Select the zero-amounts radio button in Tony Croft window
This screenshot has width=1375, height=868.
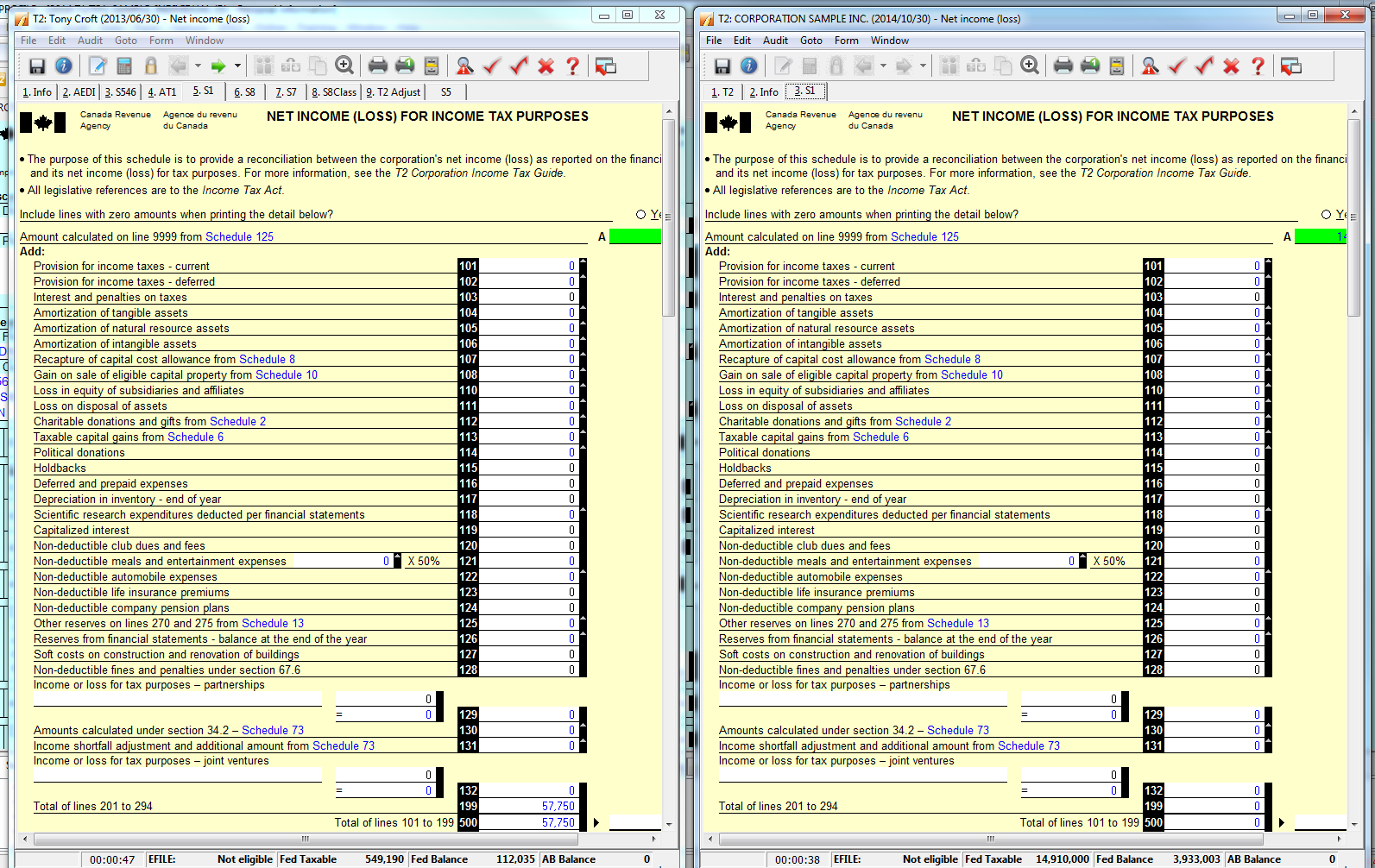point(640,215)
